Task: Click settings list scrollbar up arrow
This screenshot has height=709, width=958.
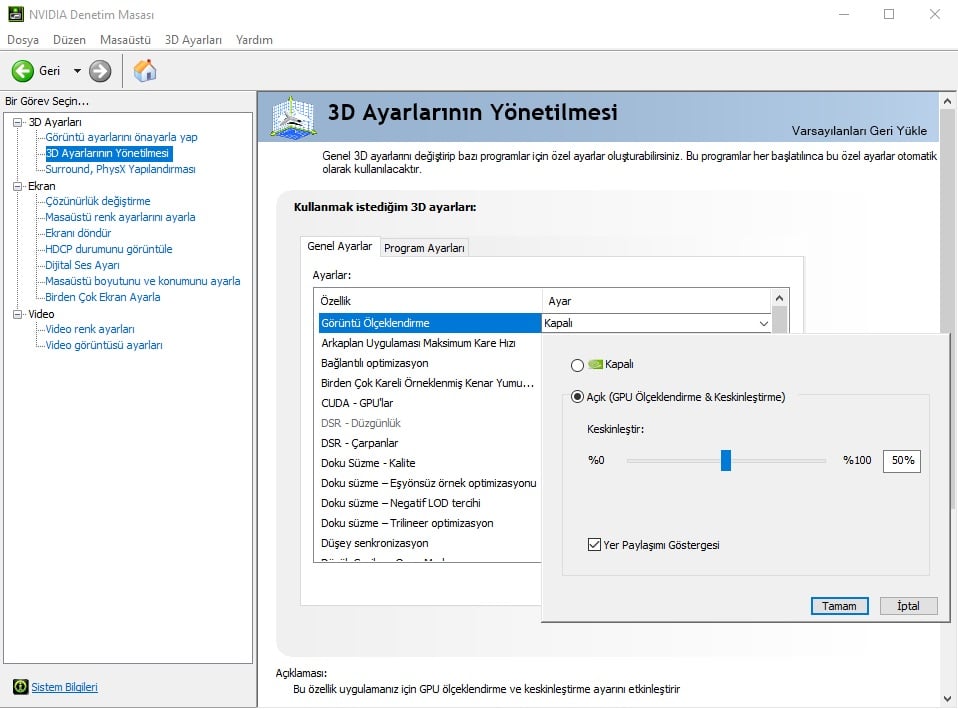Action: point(779,298)
